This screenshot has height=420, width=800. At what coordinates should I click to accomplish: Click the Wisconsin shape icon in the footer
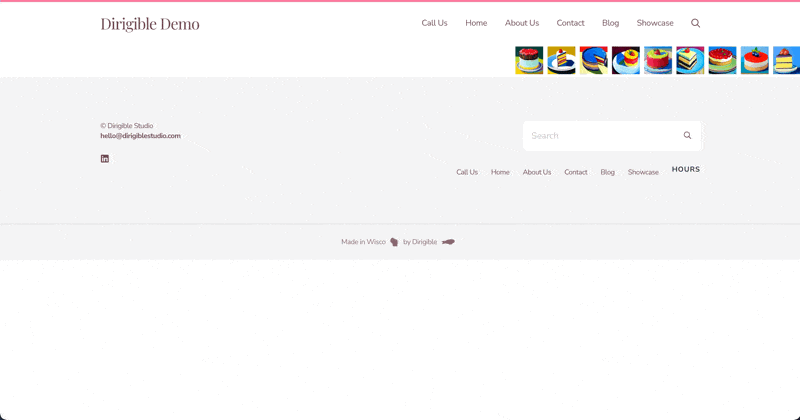(394, 242)
